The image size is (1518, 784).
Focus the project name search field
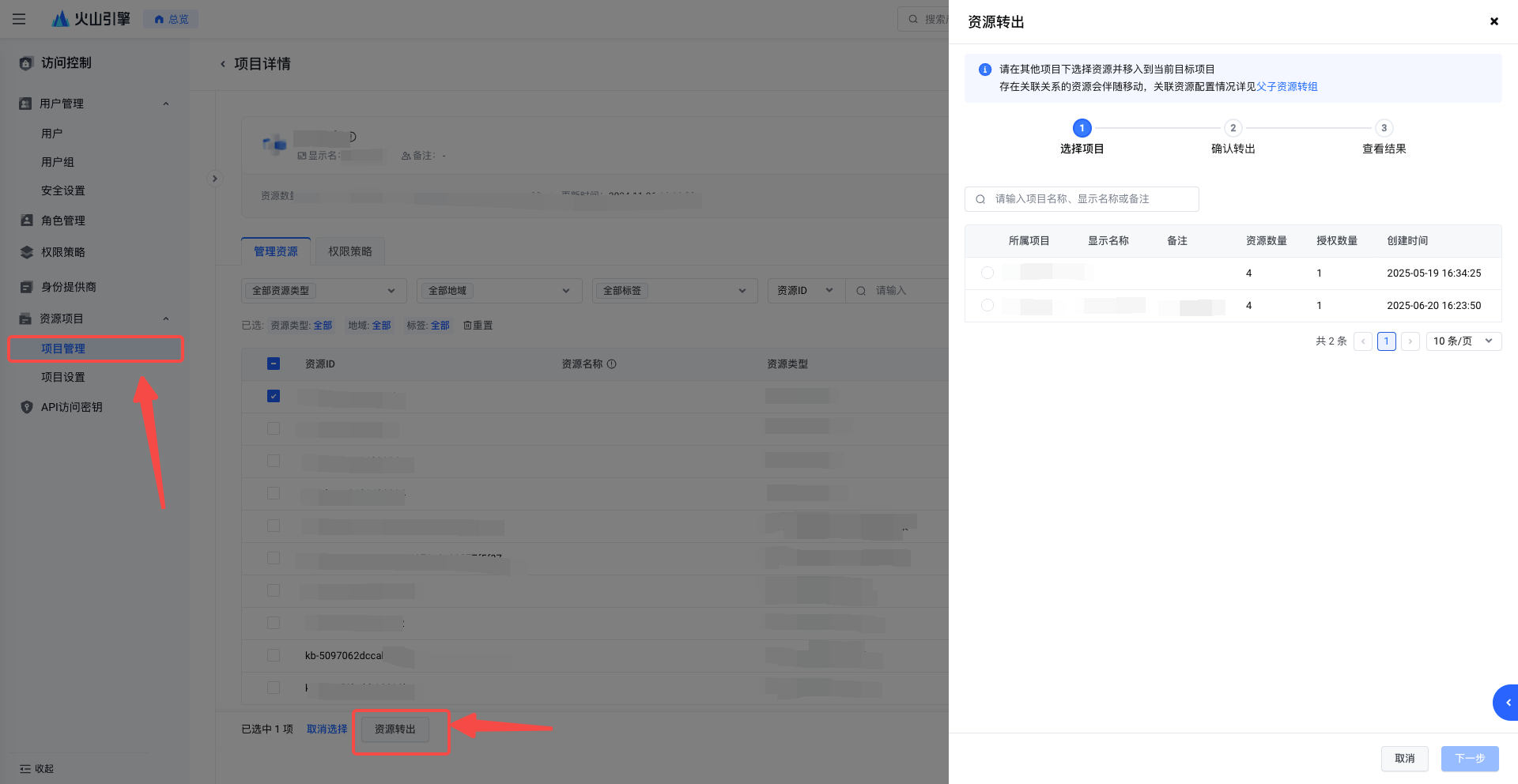coord(1082,199)
